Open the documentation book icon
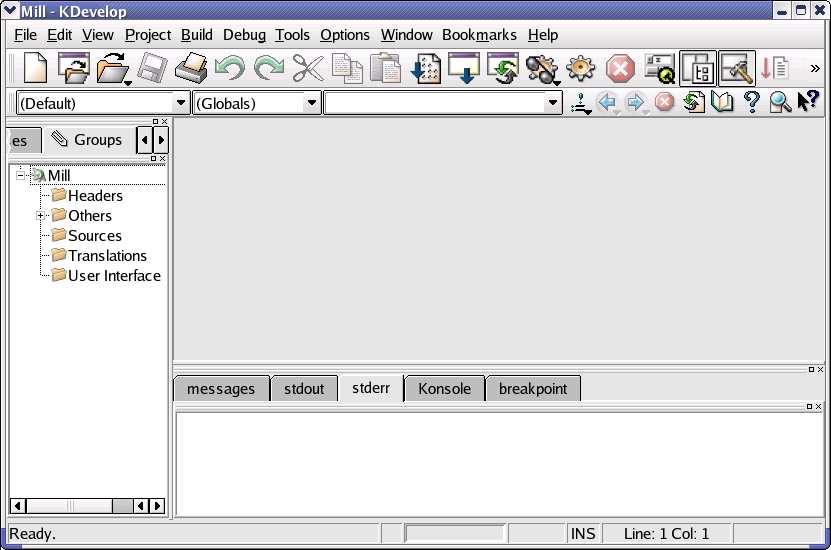The width and height of the screenshot is (831, 550). coord(722,102)
